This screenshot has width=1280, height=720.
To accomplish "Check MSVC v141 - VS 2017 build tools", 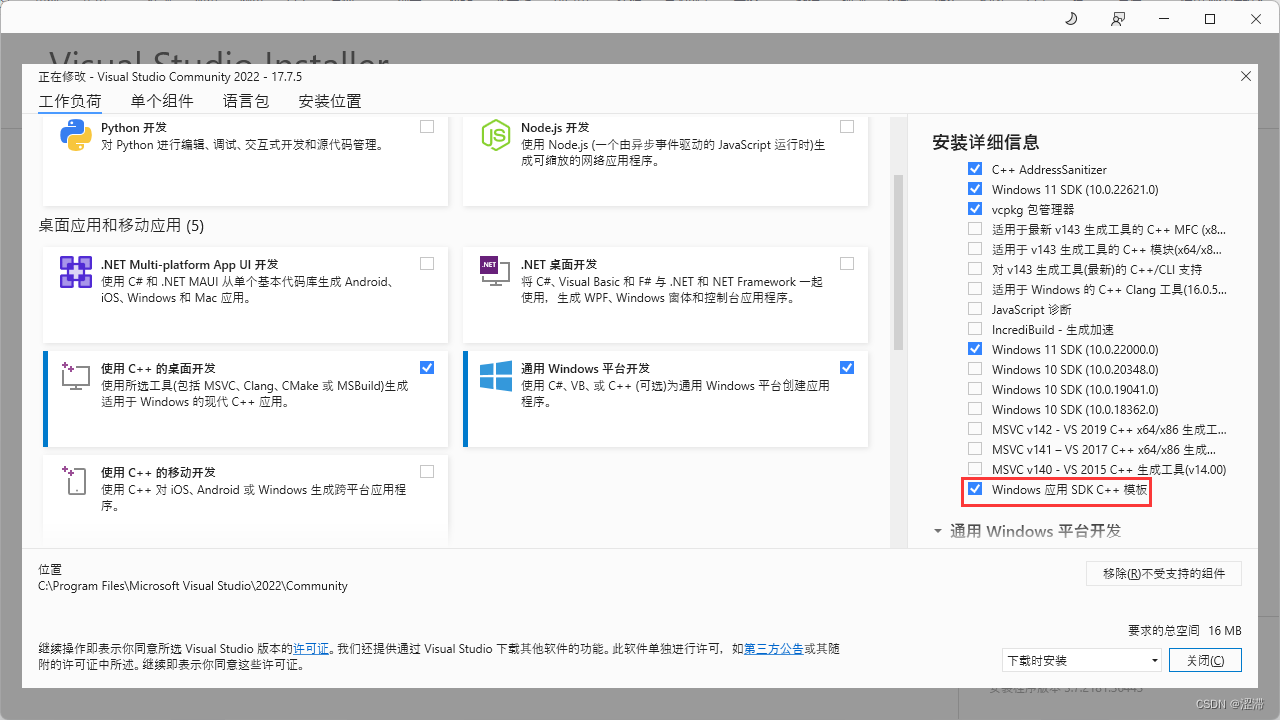I will (975, 449).
